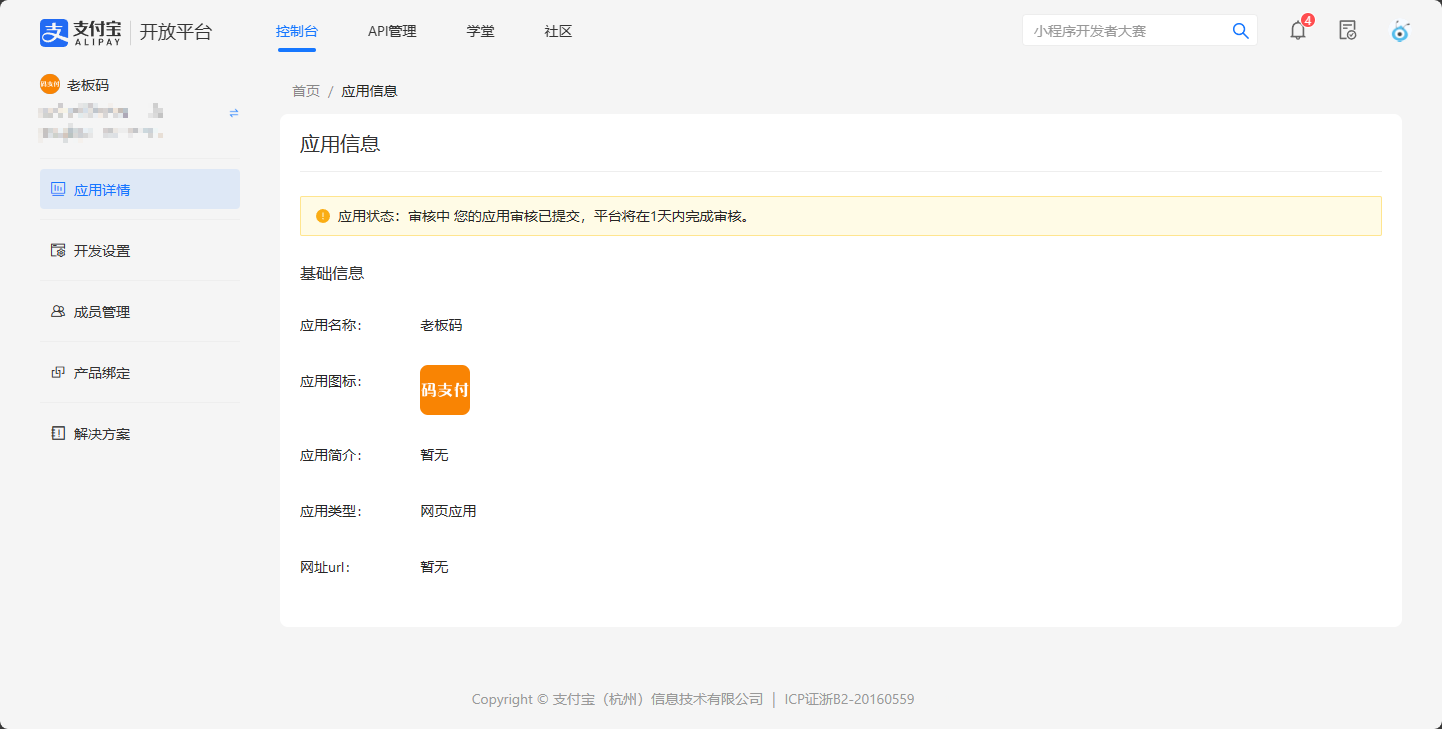The width and height of the screenshot is (1442, 729).
Task: Click the switch account arrows icon
Action: 234,113
